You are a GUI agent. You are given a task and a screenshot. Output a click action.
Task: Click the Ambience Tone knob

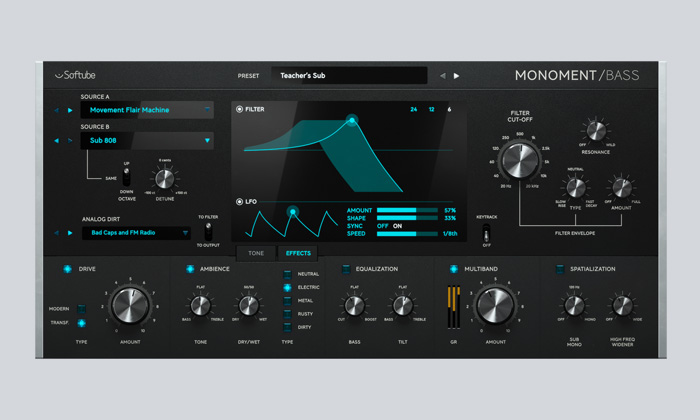point(200,306)
